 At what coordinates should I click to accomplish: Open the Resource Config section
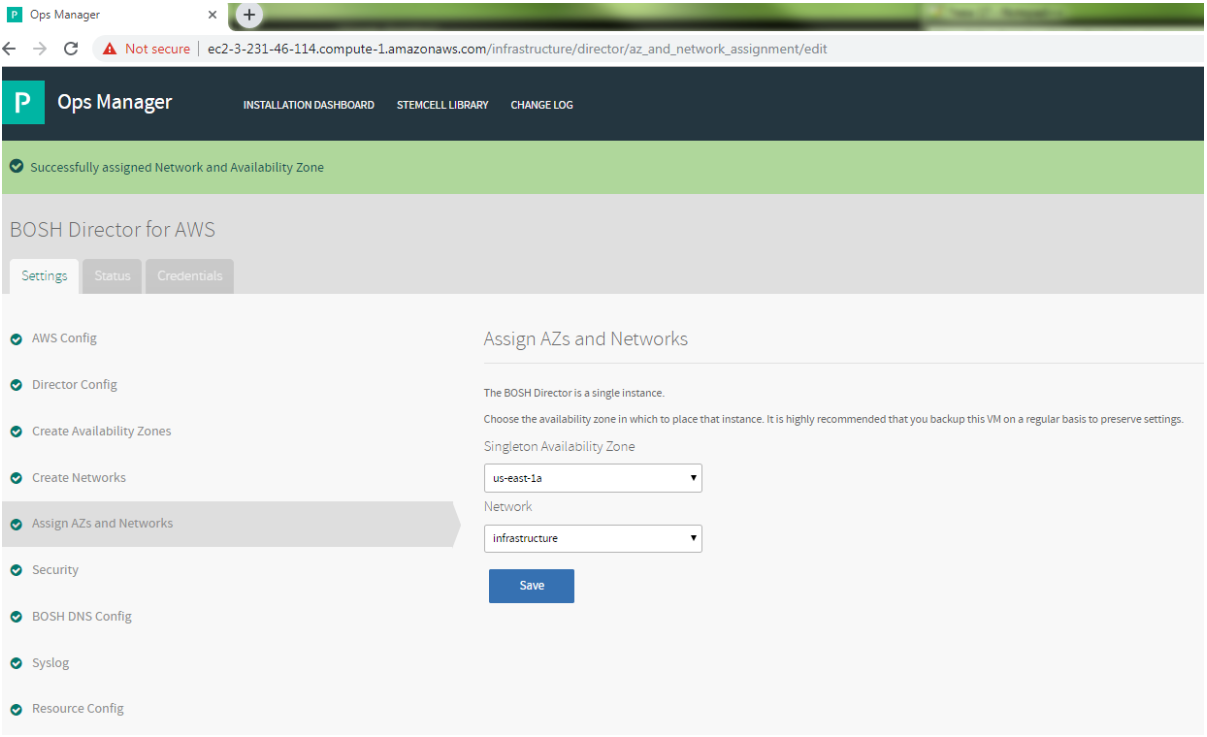[78, 708]
